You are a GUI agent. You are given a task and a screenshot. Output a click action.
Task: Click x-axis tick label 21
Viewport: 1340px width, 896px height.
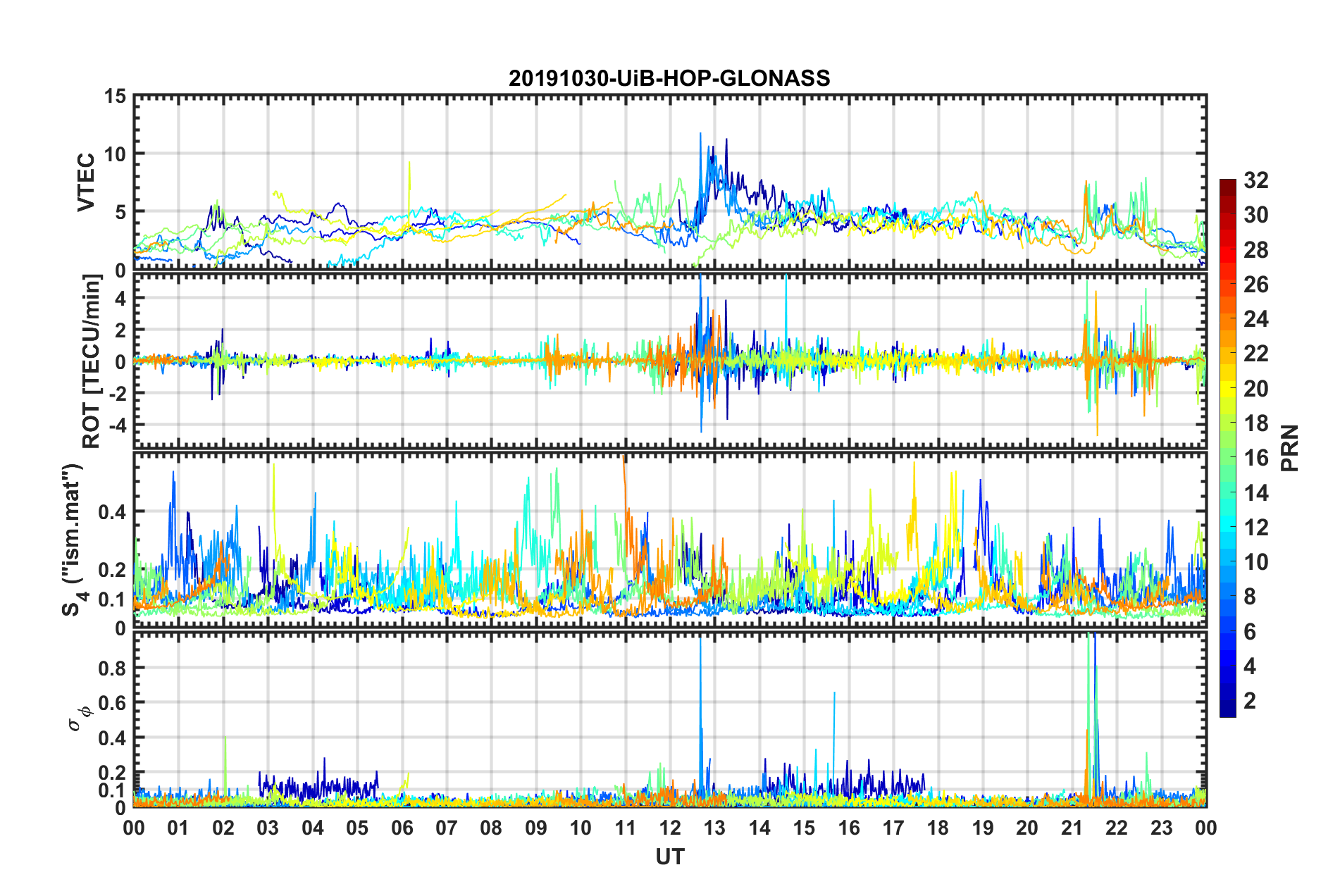[x=1072, y=828]
